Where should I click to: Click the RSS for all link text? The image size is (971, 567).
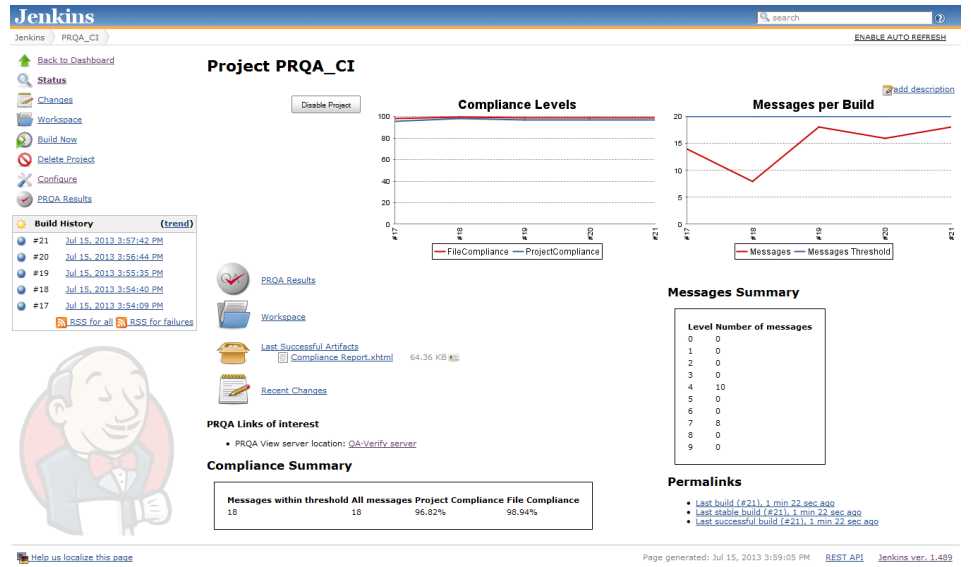pos(91,322)
